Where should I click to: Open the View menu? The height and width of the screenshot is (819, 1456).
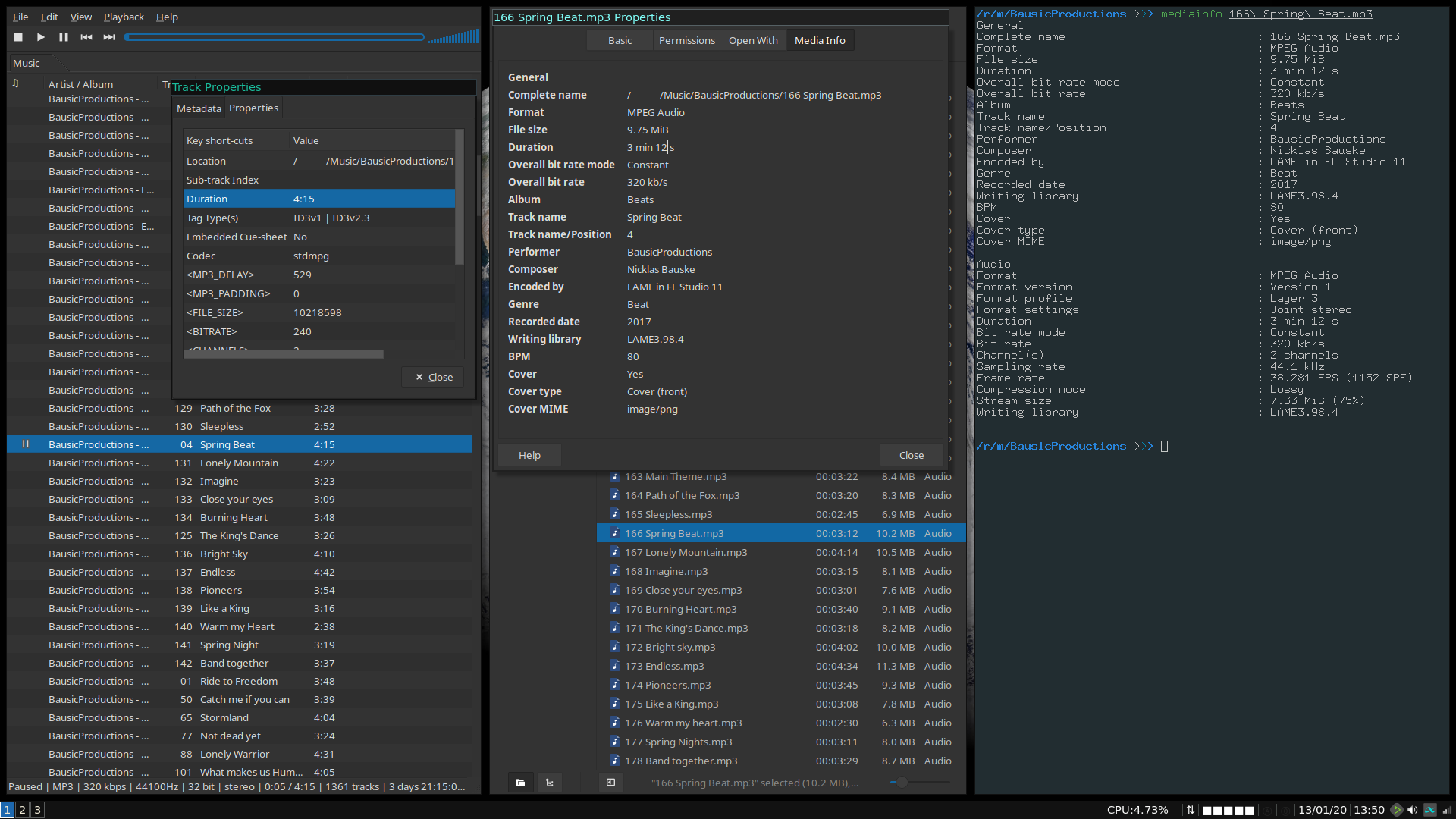point(80,17)
